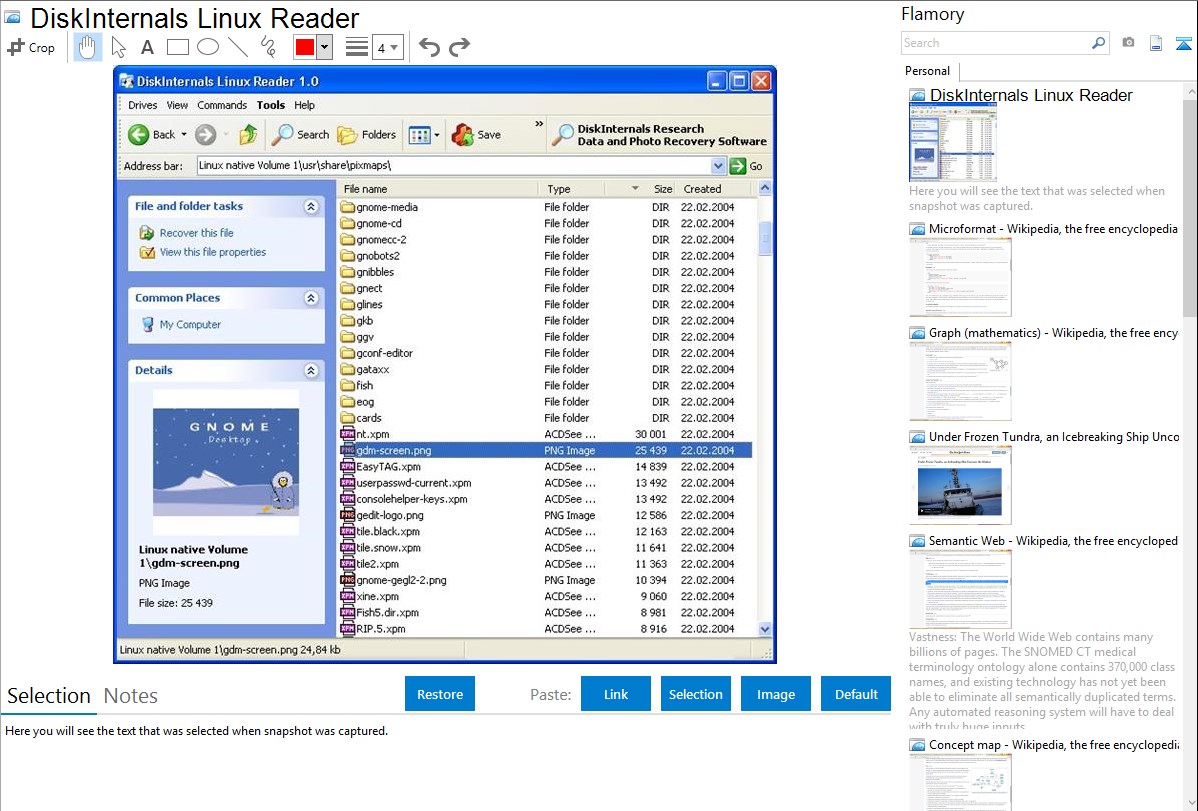
Task: Click the address bar path field
Action: (x=454, y=166)
